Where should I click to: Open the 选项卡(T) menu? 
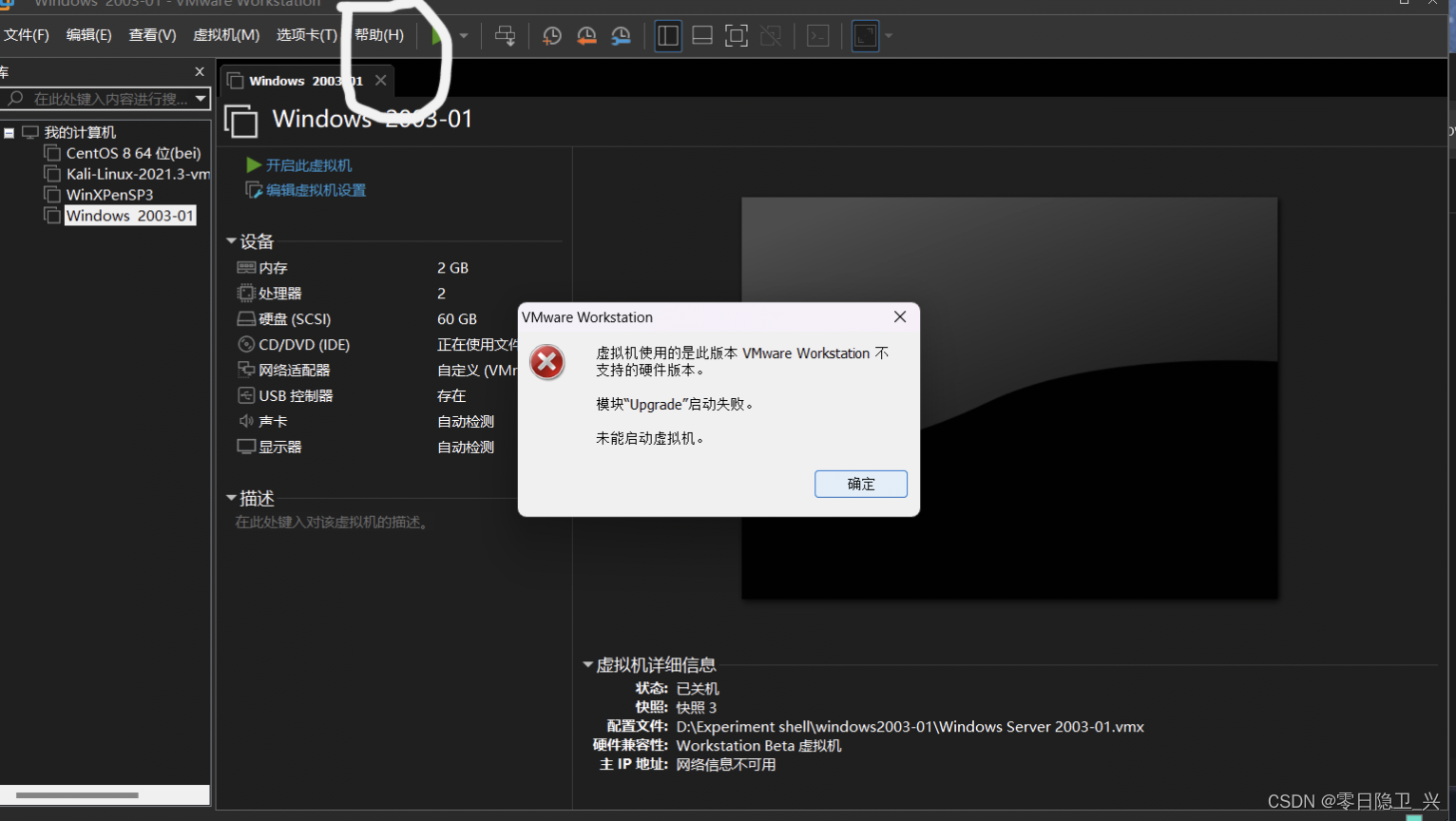306,35
